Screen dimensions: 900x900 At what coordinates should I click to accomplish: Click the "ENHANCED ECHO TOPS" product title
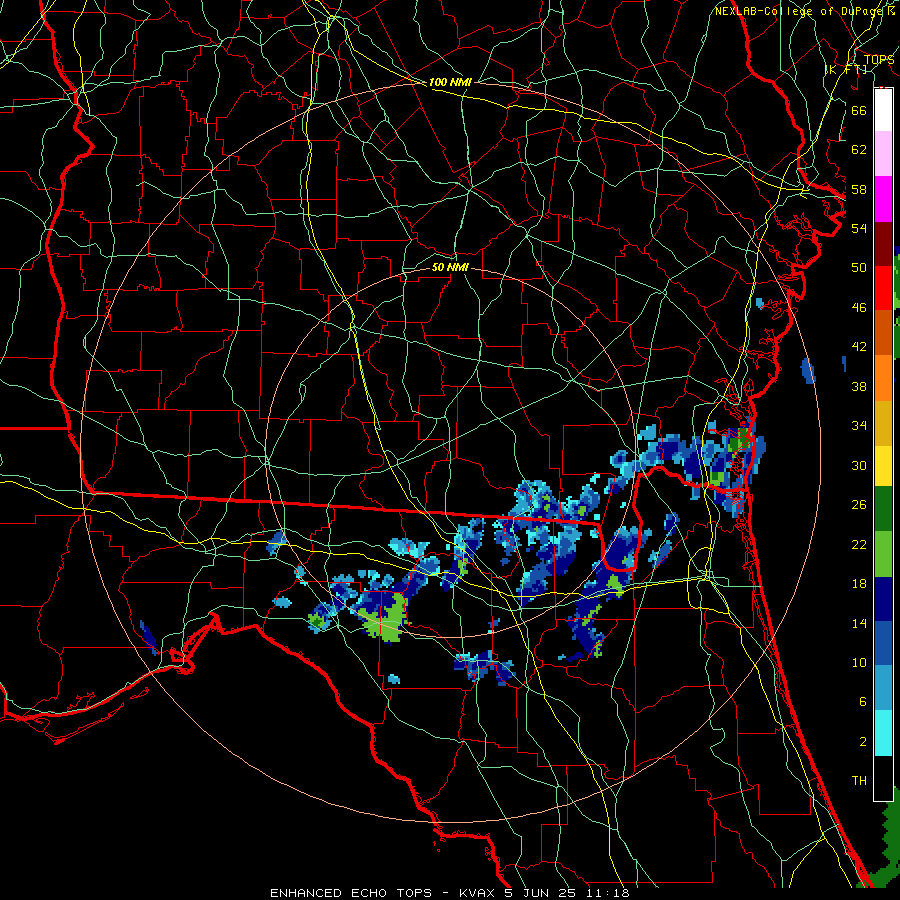click(x=351, y=893)
